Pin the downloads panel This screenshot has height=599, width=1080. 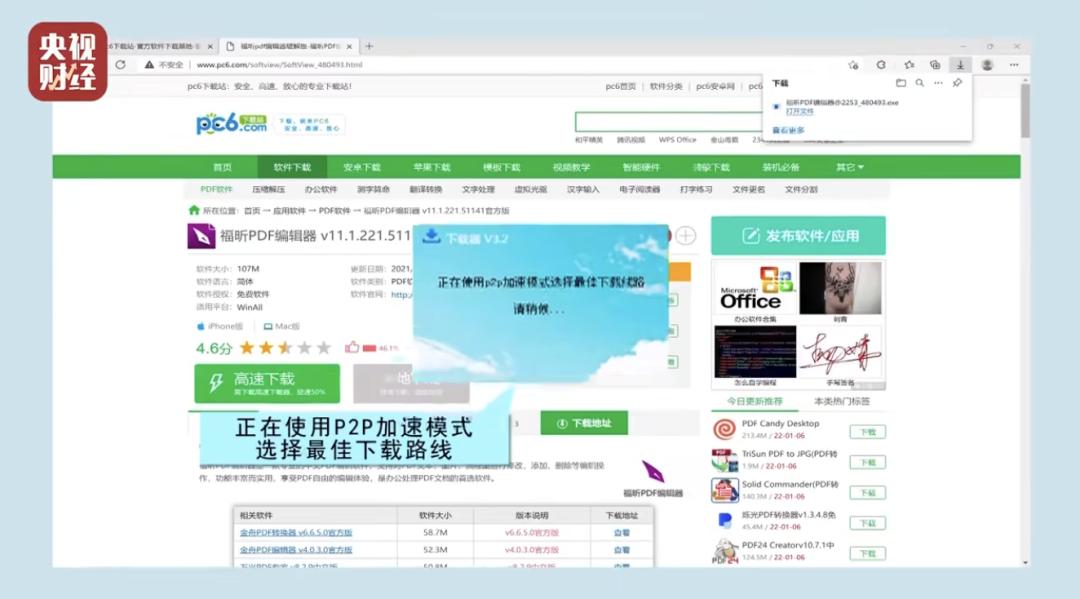pos(957,83)
